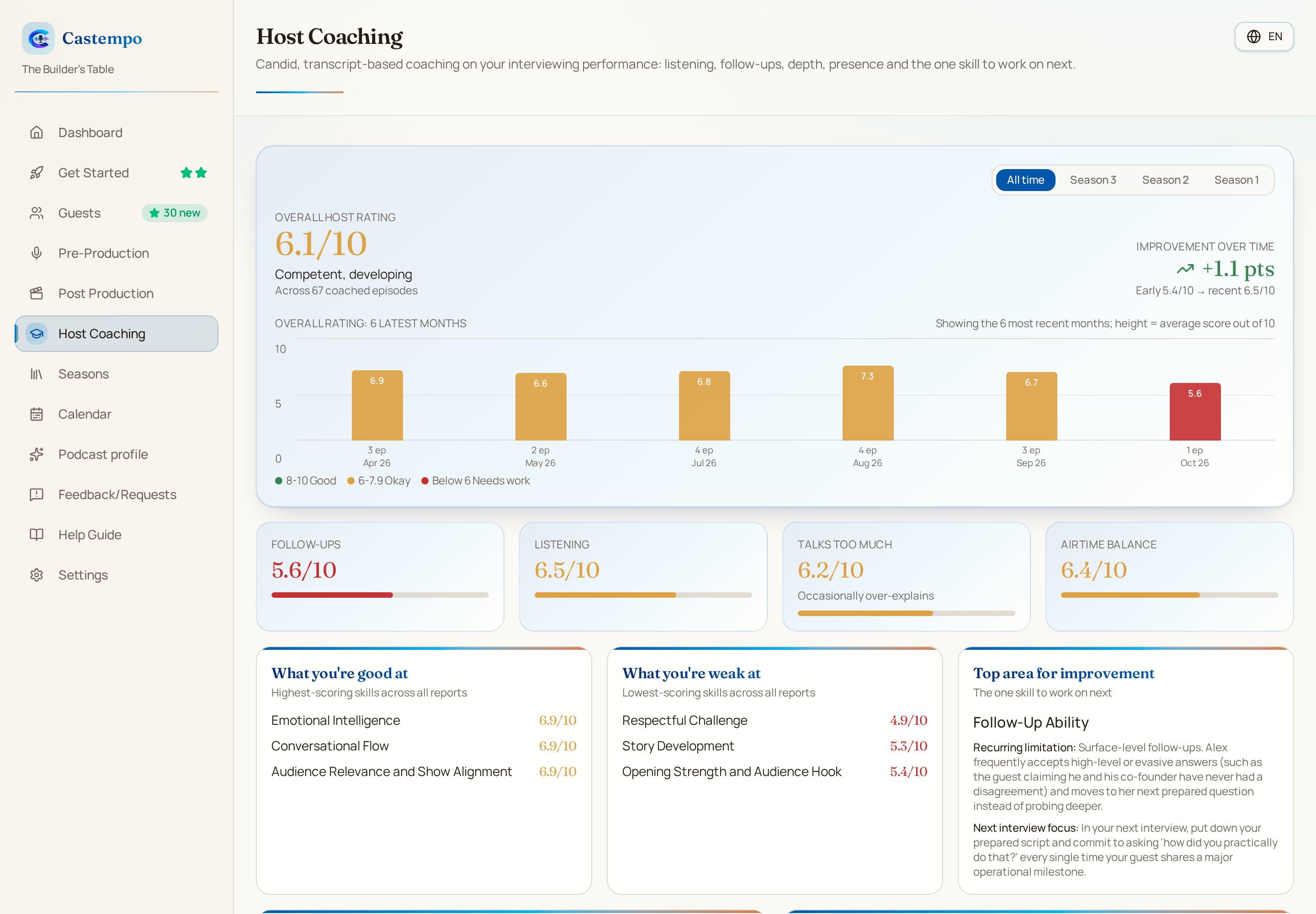Switch to Season 3 filter
The width and height of the screenshot is (1316, 914).
[1093, 180]
